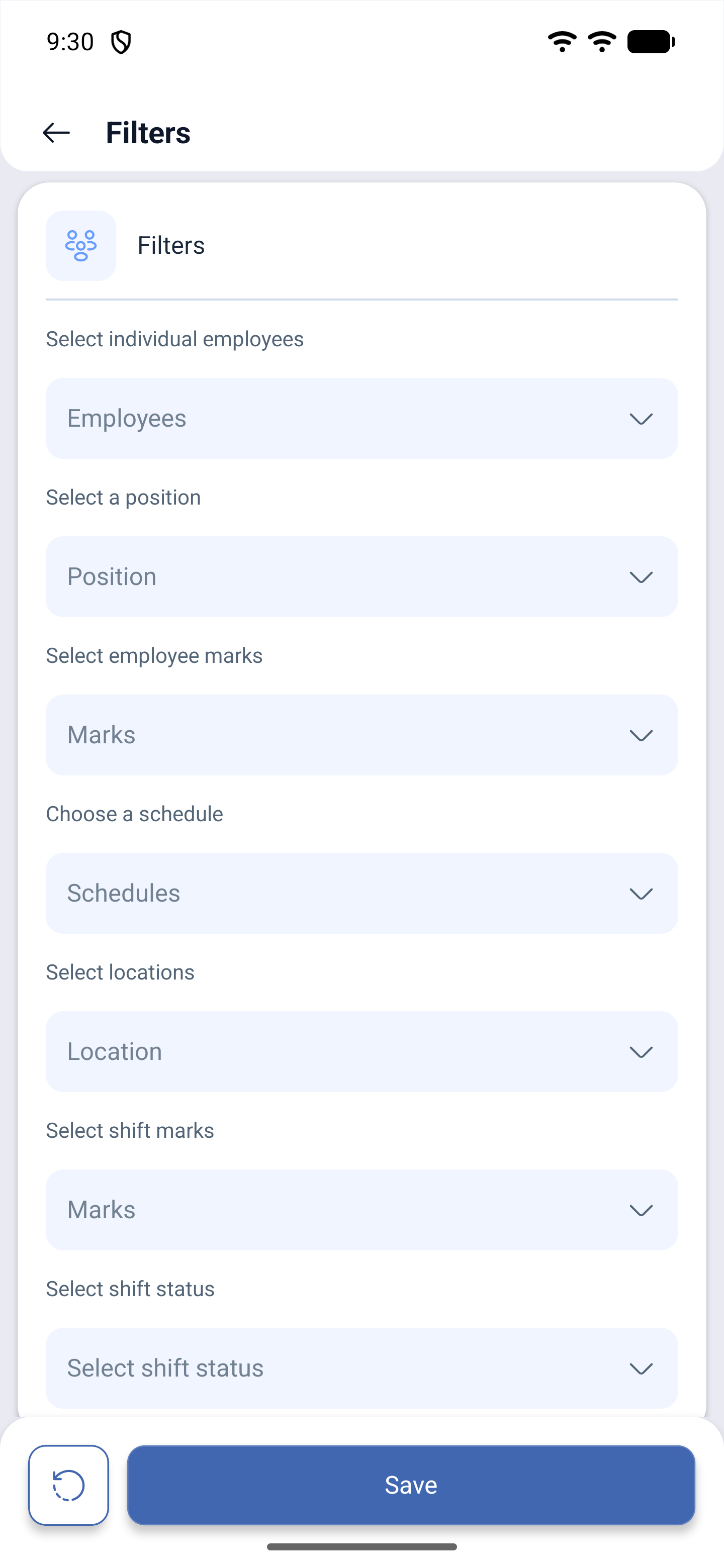Tap the Filters page title
This screenshot has height=1568, width=724.
click(148, 133)
